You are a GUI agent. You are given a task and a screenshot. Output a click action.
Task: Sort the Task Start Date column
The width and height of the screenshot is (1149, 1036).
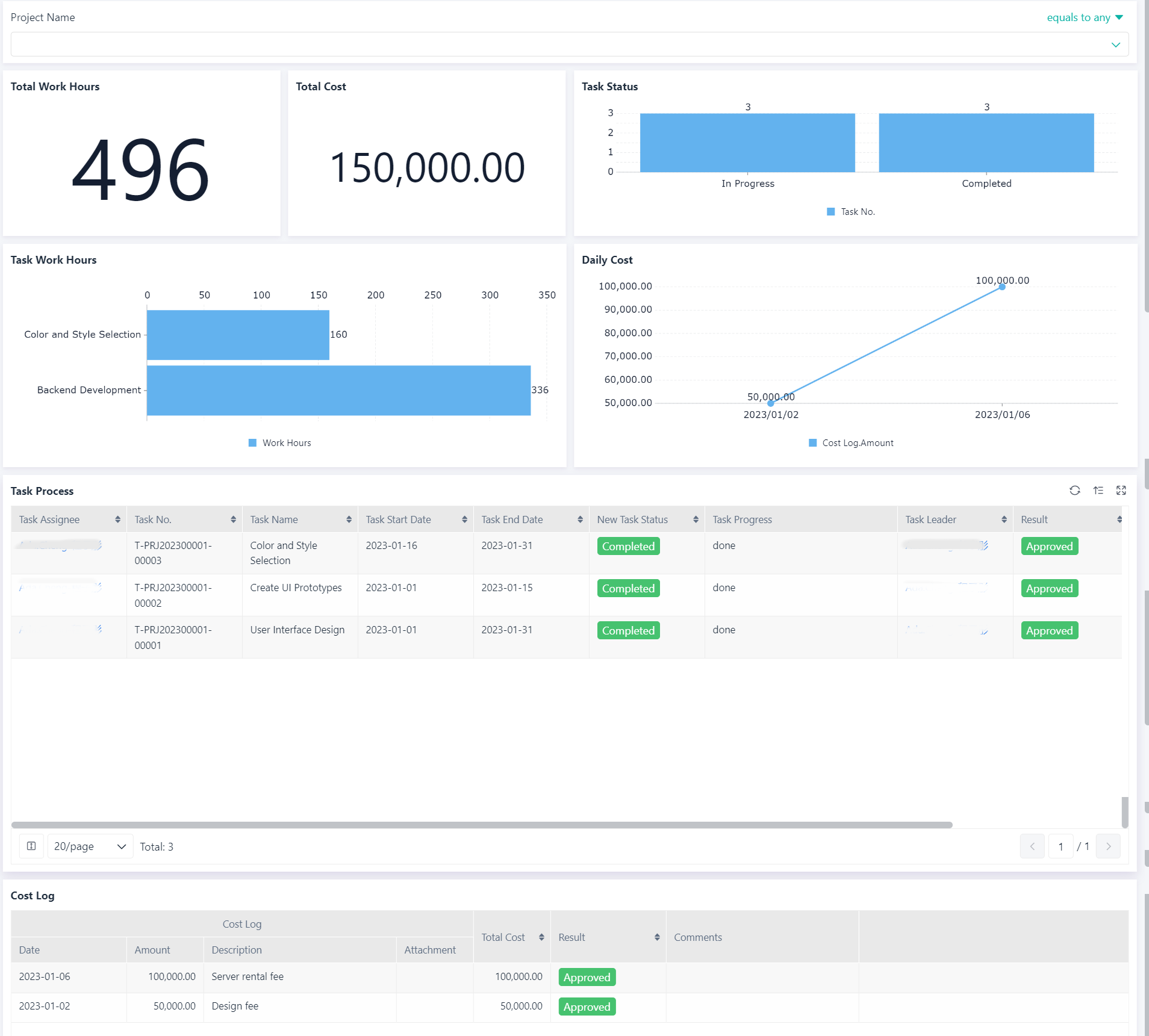[x=464, y=520]
